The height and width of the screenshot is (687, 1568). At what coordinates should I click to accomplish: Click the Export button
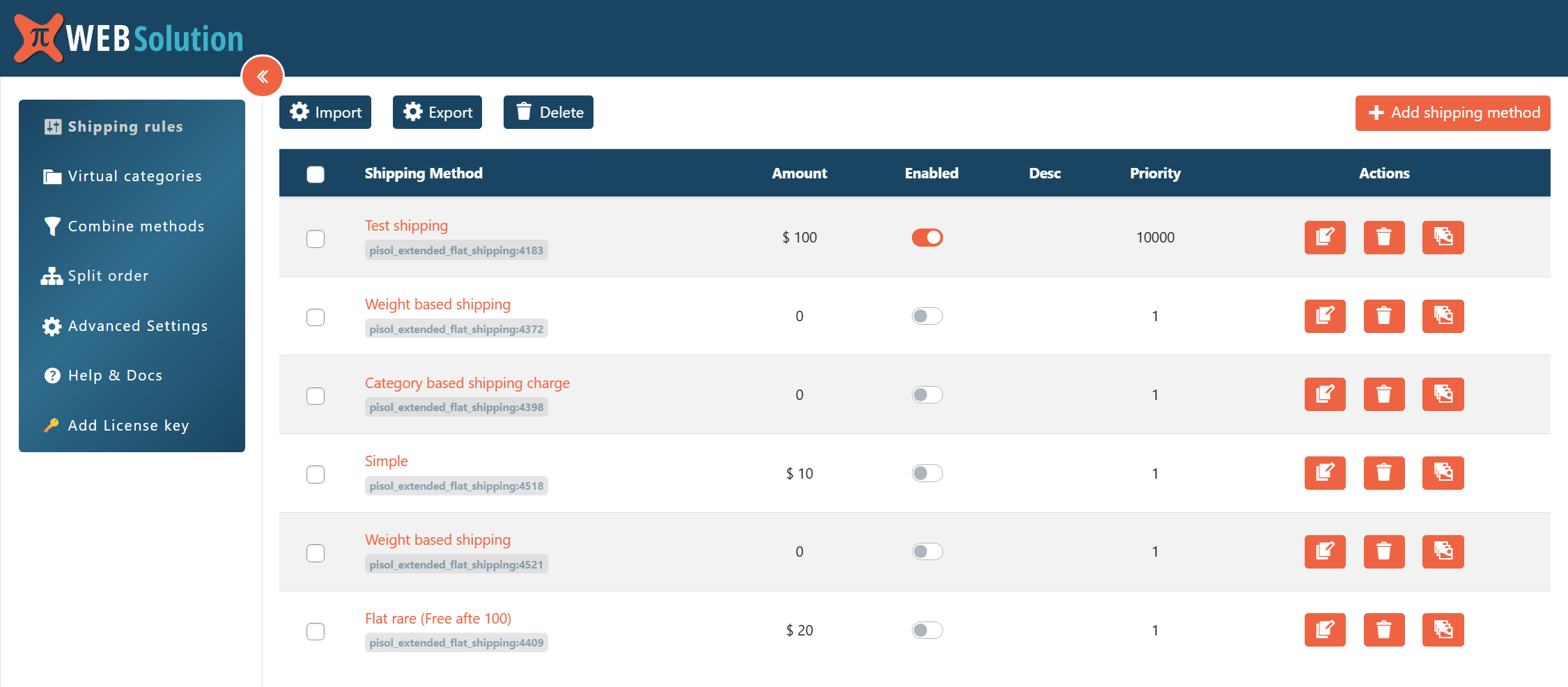pyautogui.click(x=437, y=112)
